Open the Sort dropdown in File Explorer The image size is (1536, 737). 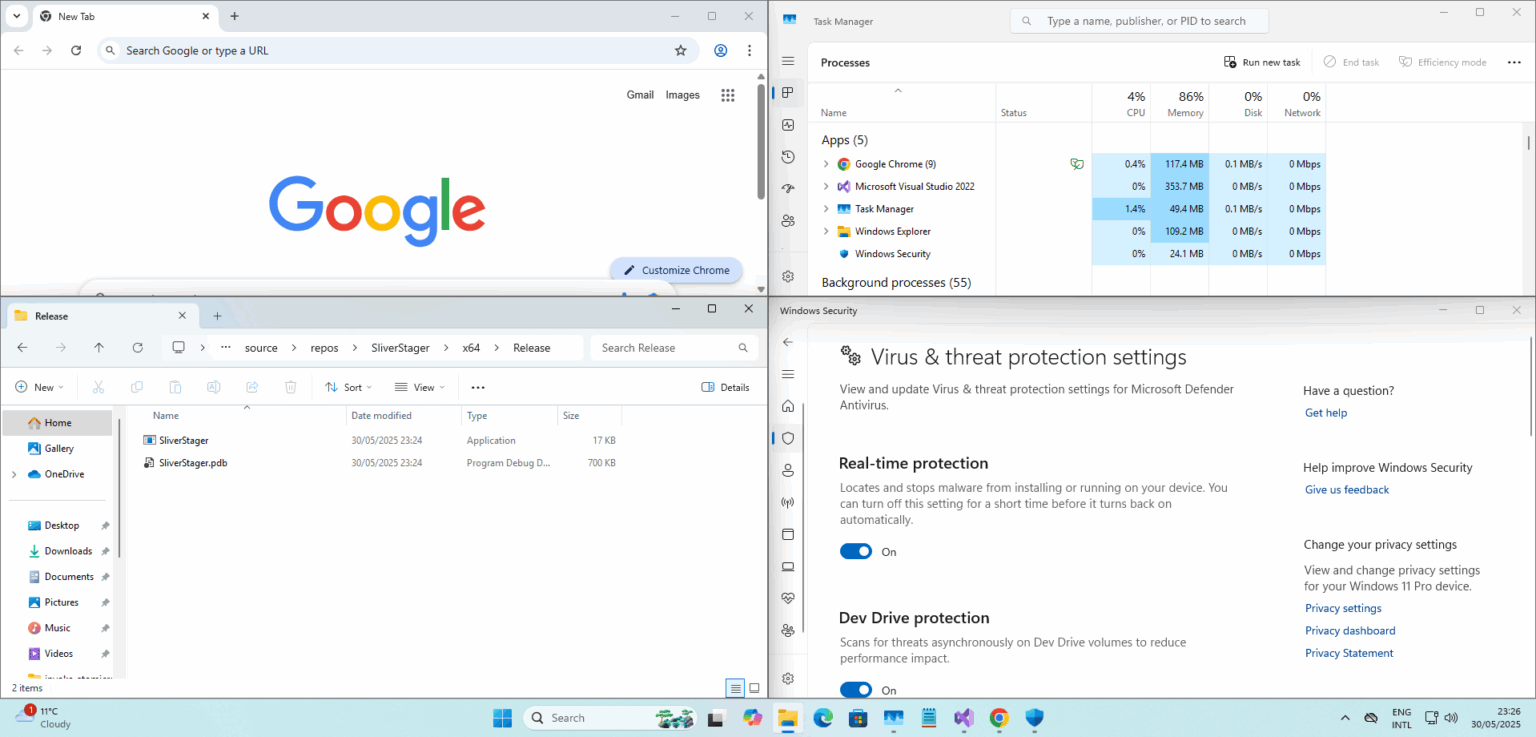coord(348,387)
